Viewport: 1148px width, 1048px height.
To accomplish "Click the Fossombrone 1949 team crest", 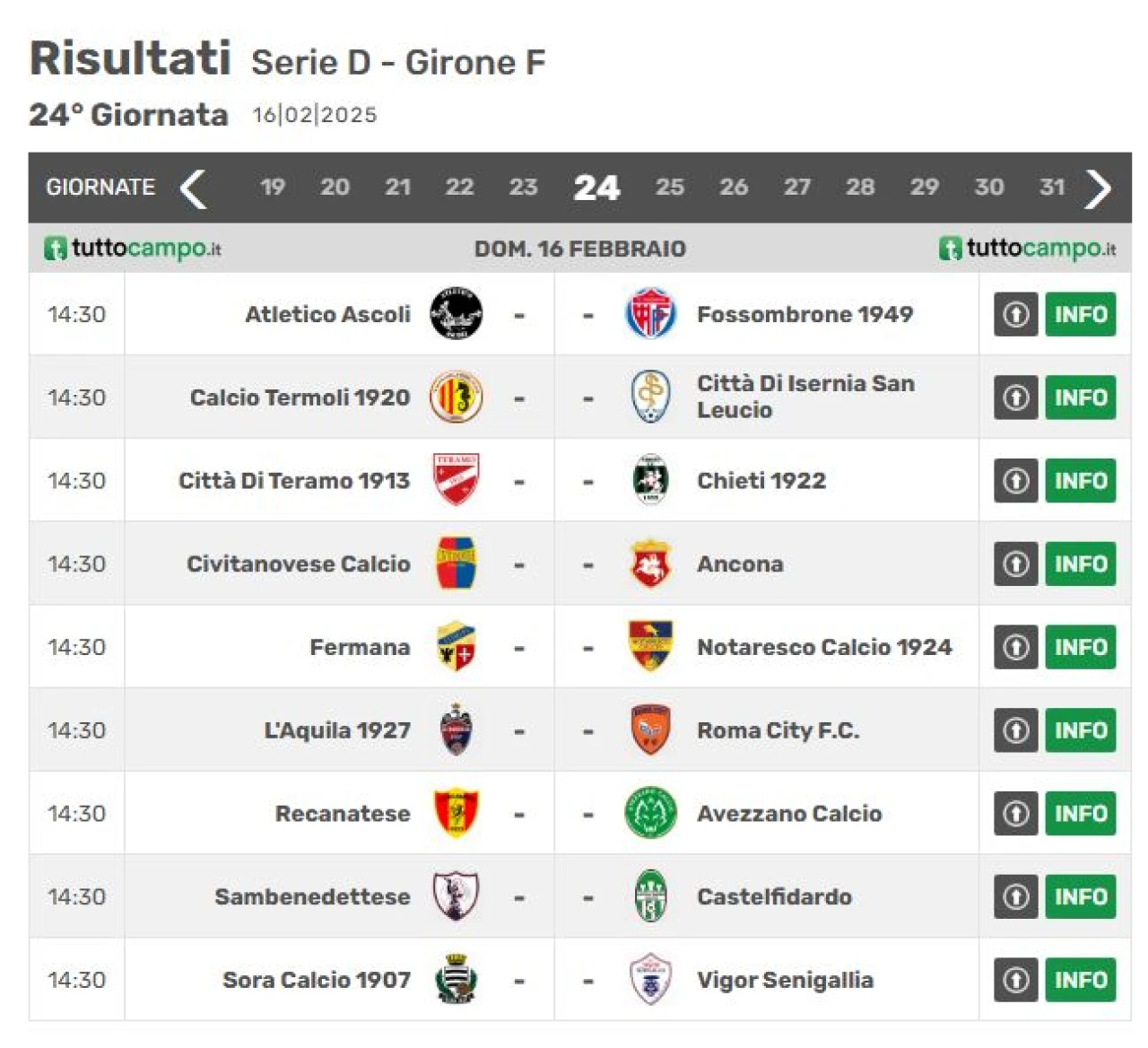I will point(650,314).
